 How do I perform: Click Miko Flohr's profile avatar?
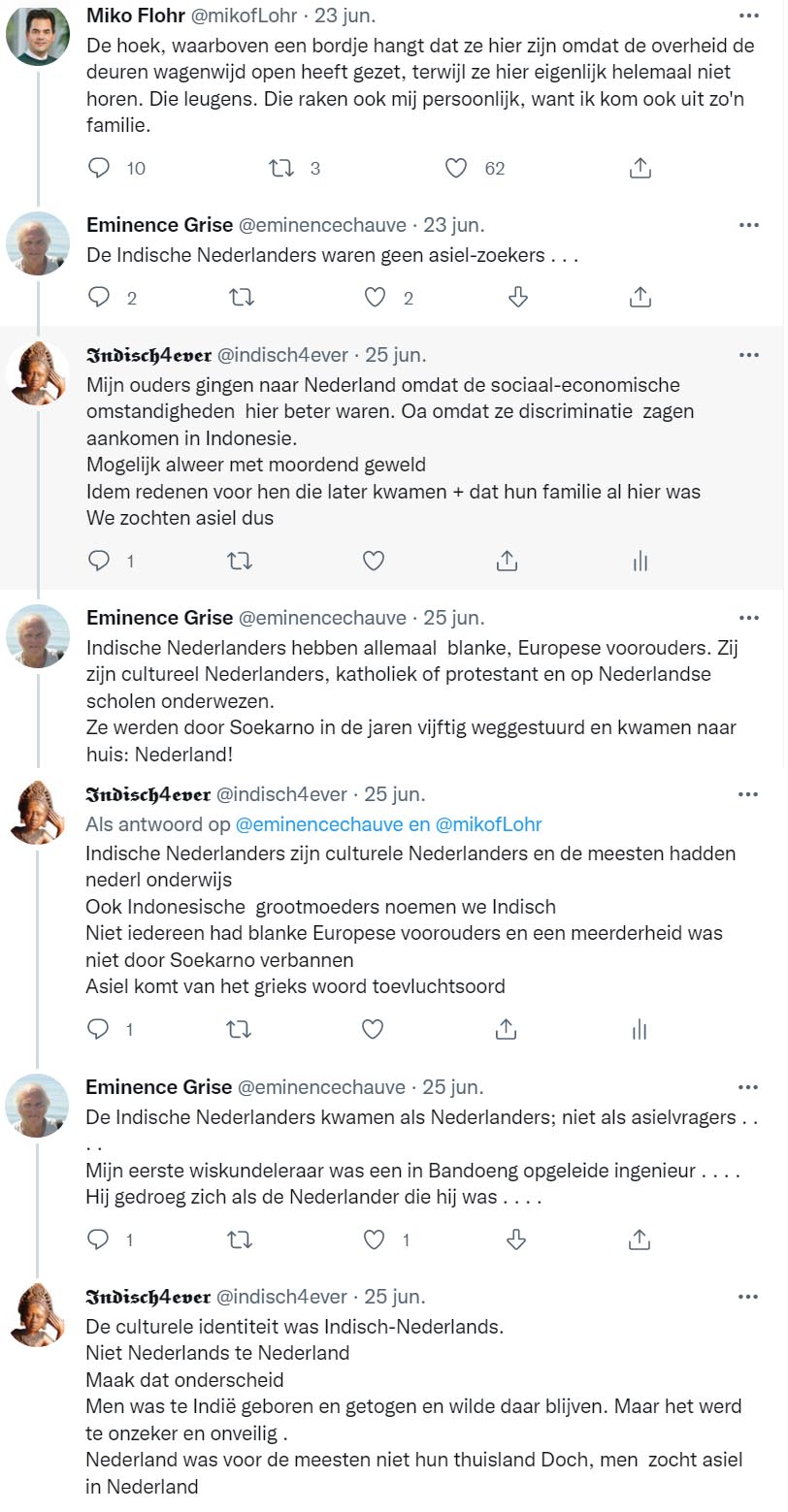click(38, 35)
